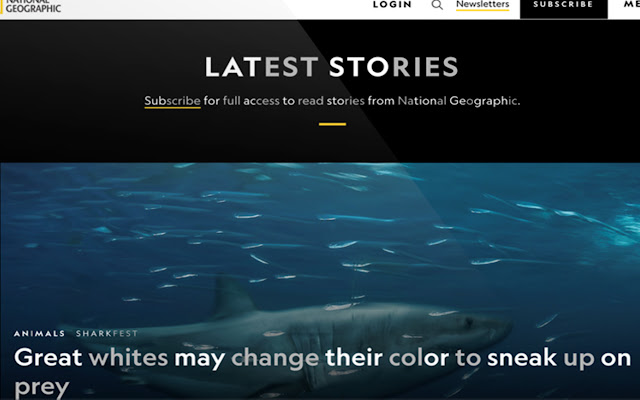
Task: Click the National Geographic text in subtitle
Action: coord(459,101)
